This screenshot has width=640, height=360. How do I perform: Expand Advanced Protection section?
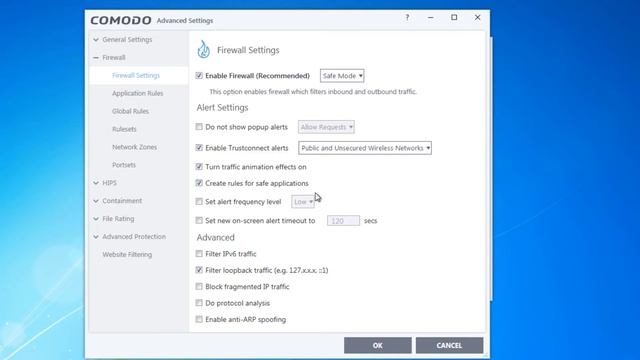(96, 237)
